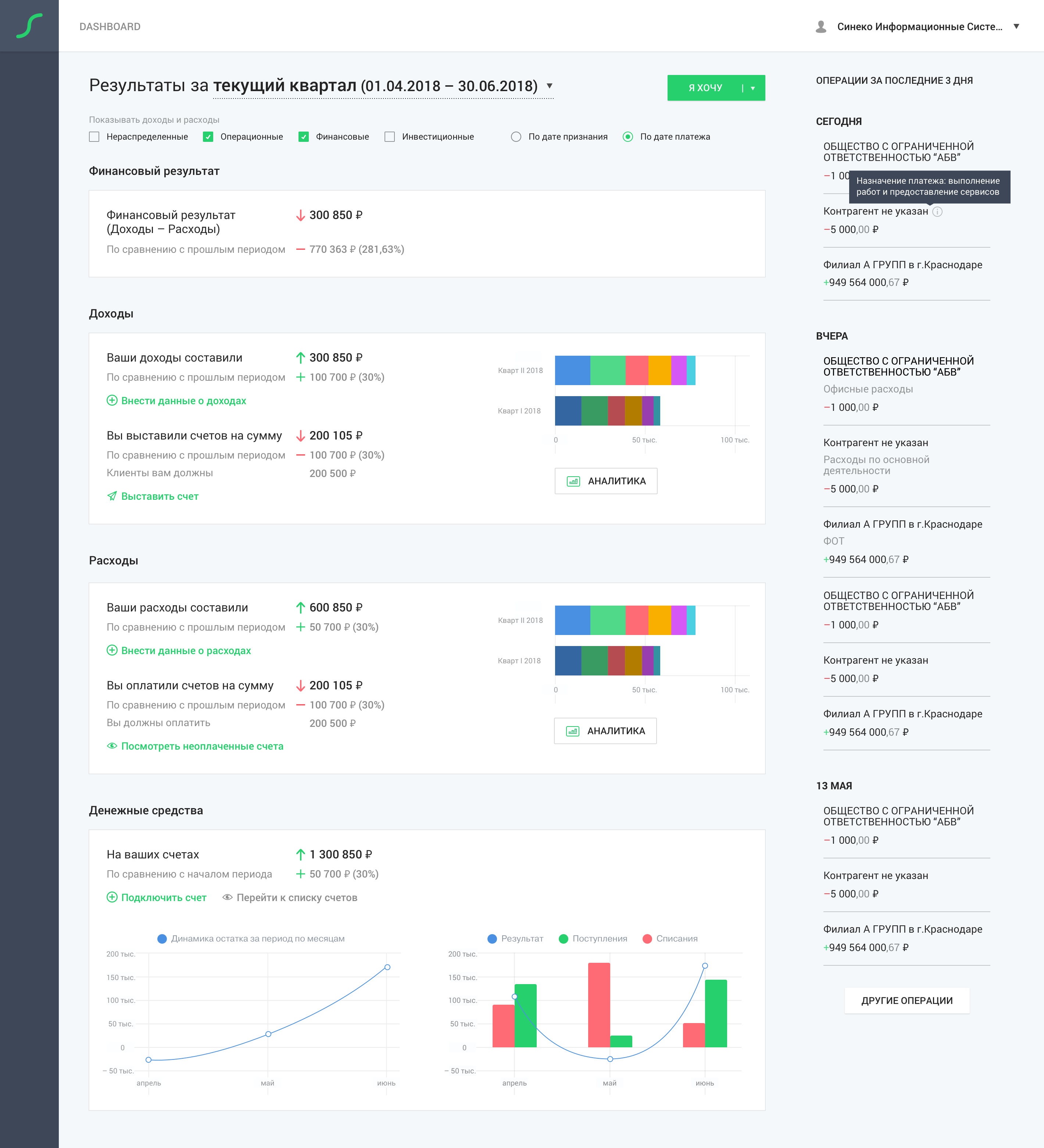The width and height of the screenshot is (1044, 1148).
Task: Click the plus icon by Подключить счет
Action: 112,897
